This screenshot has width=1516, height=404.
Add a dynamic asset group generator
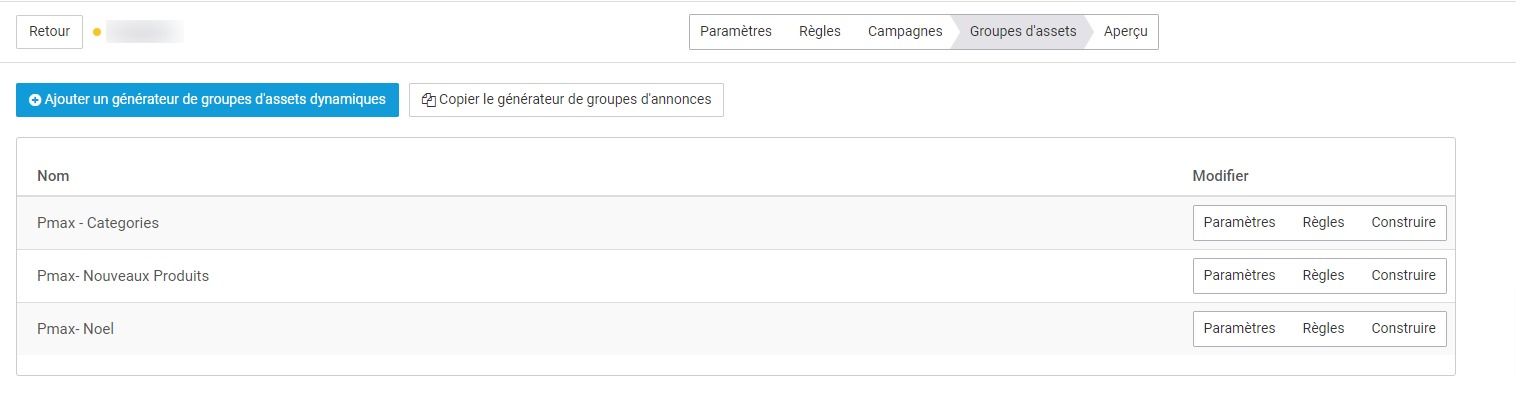point(207,100)
